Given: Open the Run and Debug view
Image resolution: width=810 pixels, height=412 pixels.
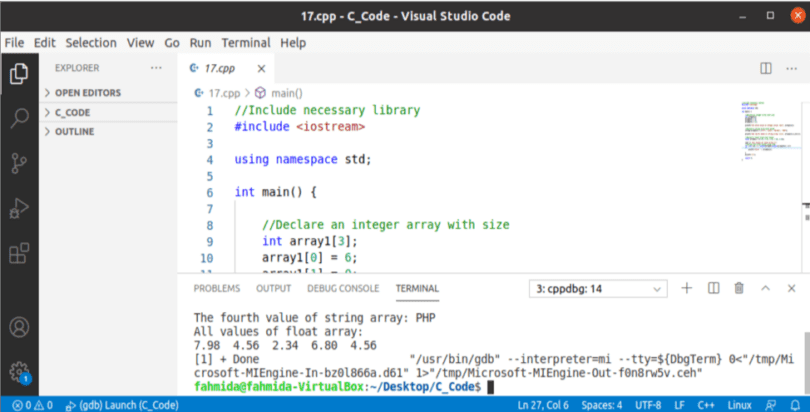Looking at the screenshot, I should coord(19,208).
